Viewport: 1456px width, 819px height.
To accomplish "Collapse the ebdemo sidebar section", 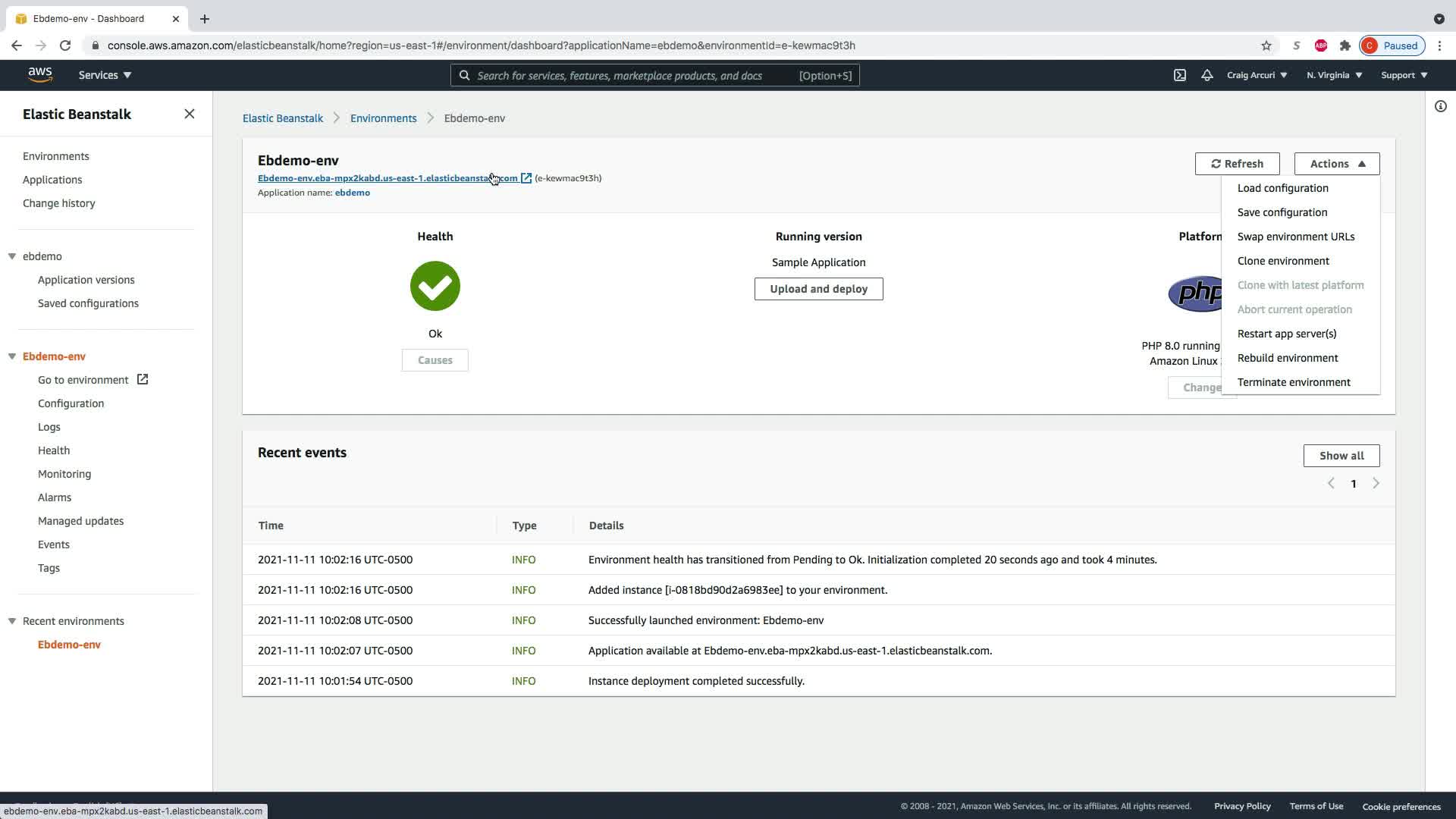I will point(12,256).
